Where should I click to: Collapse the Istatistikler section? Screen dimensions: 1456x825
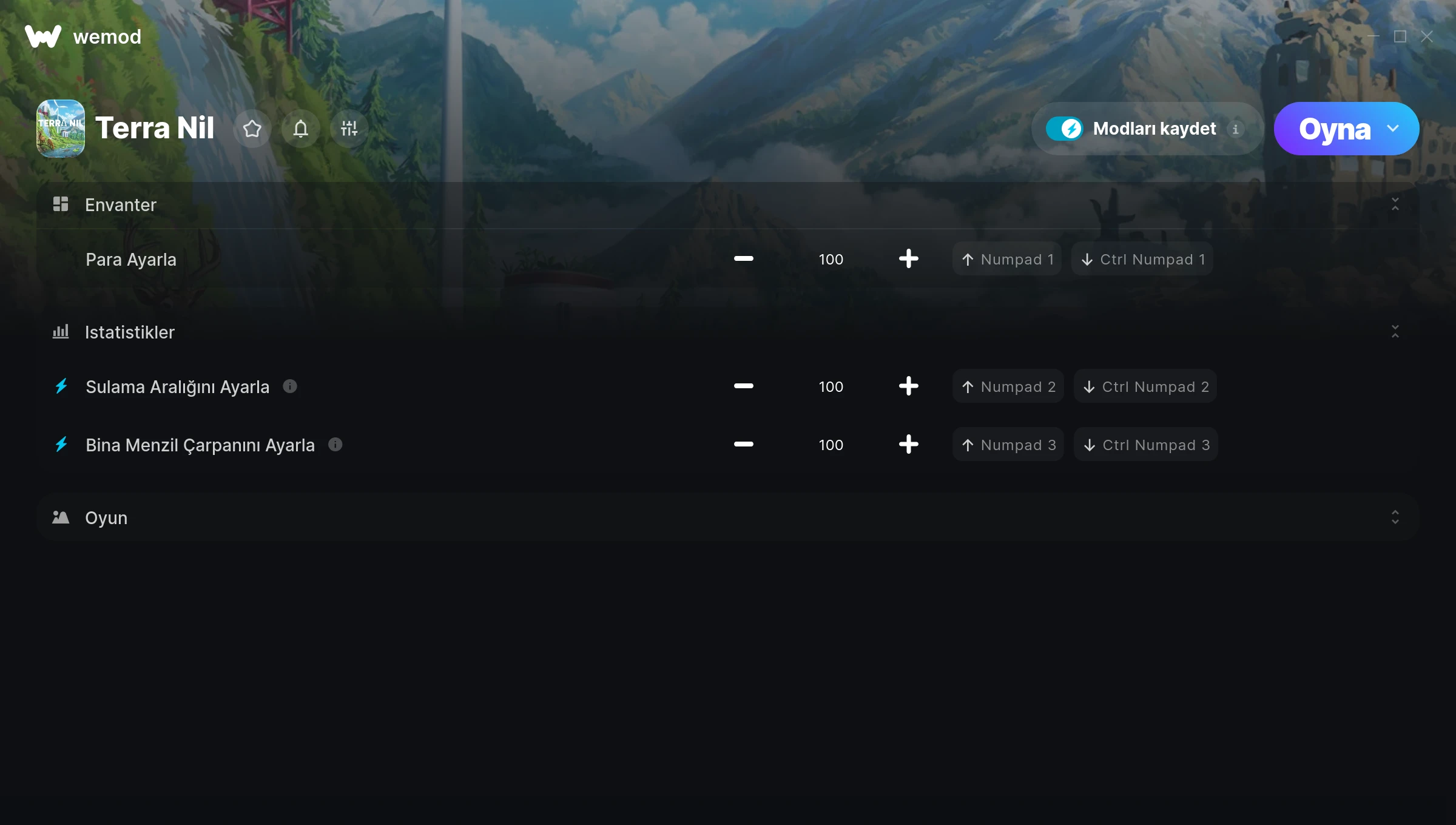1395,332
